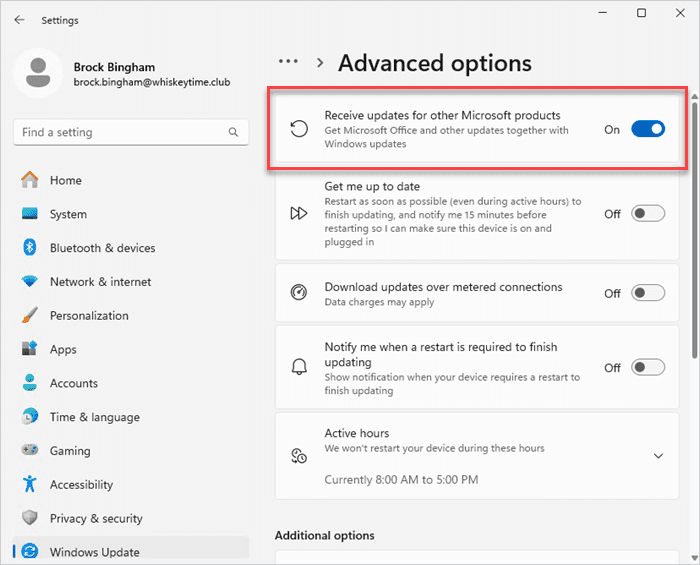This screenshot has height=565, width=700.
Task: Open the breadcrumb ellipsis menu
Action: (288, 62)
